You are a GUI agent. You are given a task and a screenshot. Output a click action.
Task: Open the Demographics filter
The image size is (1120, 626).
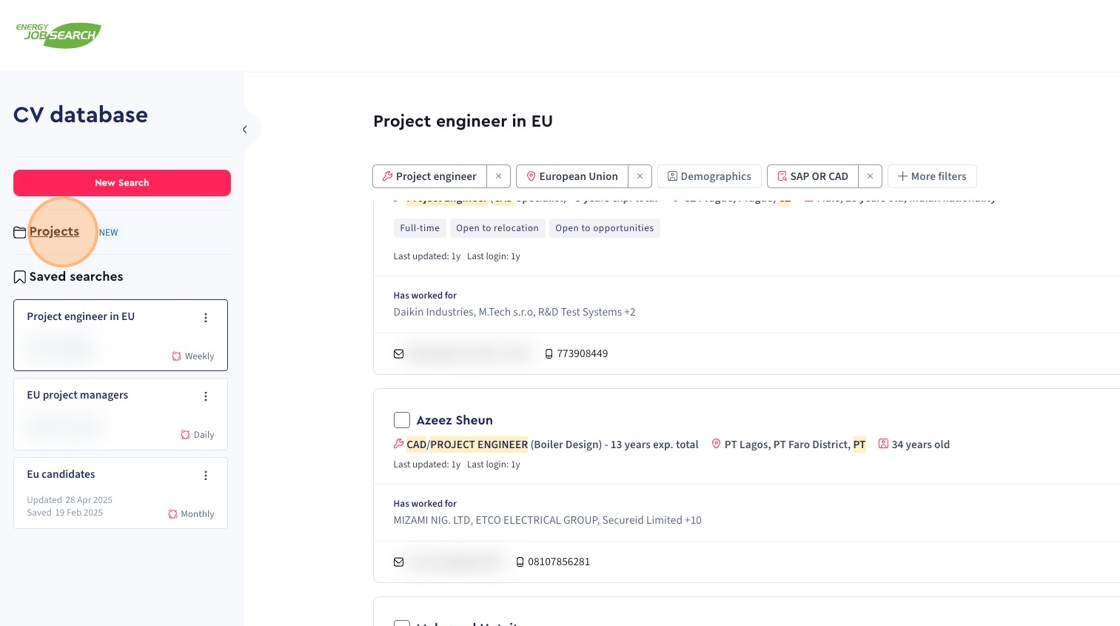[709, 176]
